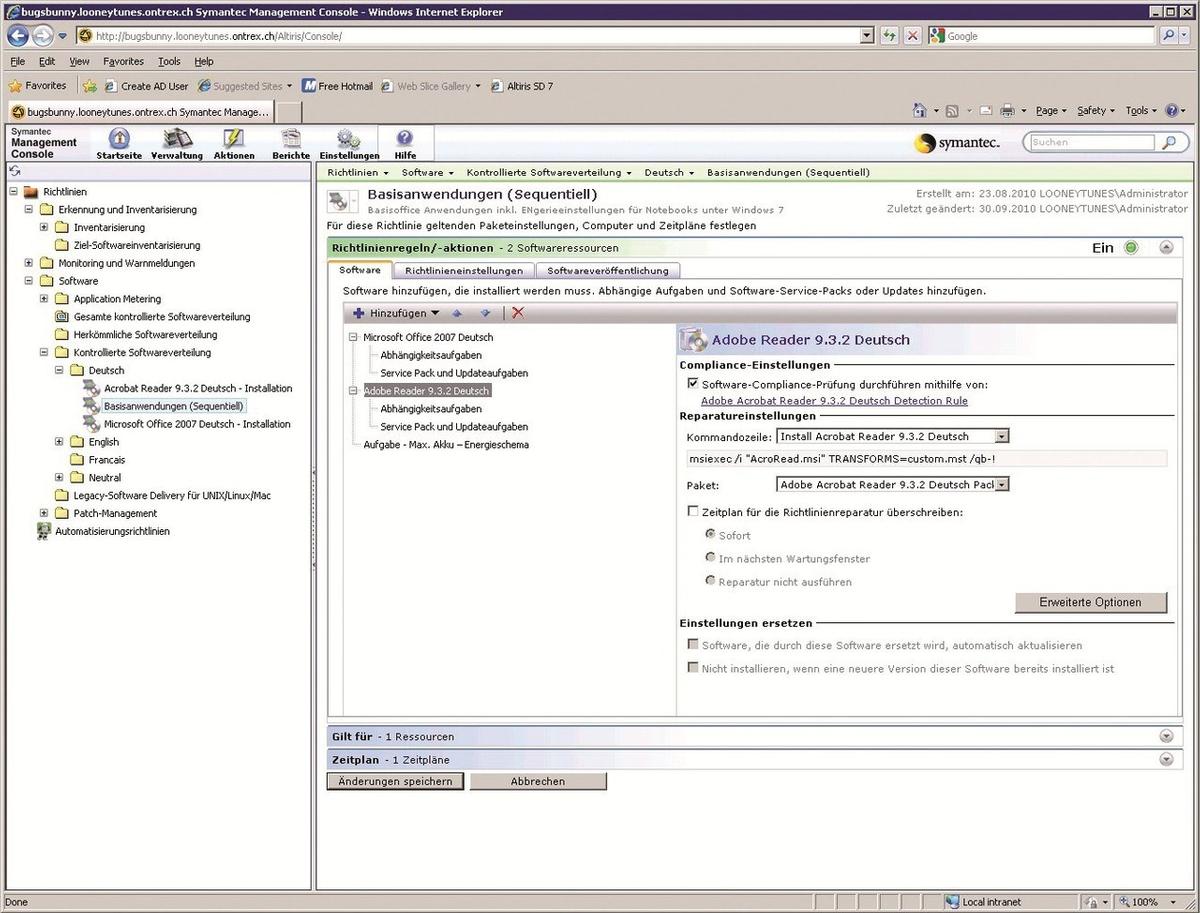This screenshot has height=913, width=1200.
Task: Open the 100% zoom level control
Action: [x=1149, y=902]
